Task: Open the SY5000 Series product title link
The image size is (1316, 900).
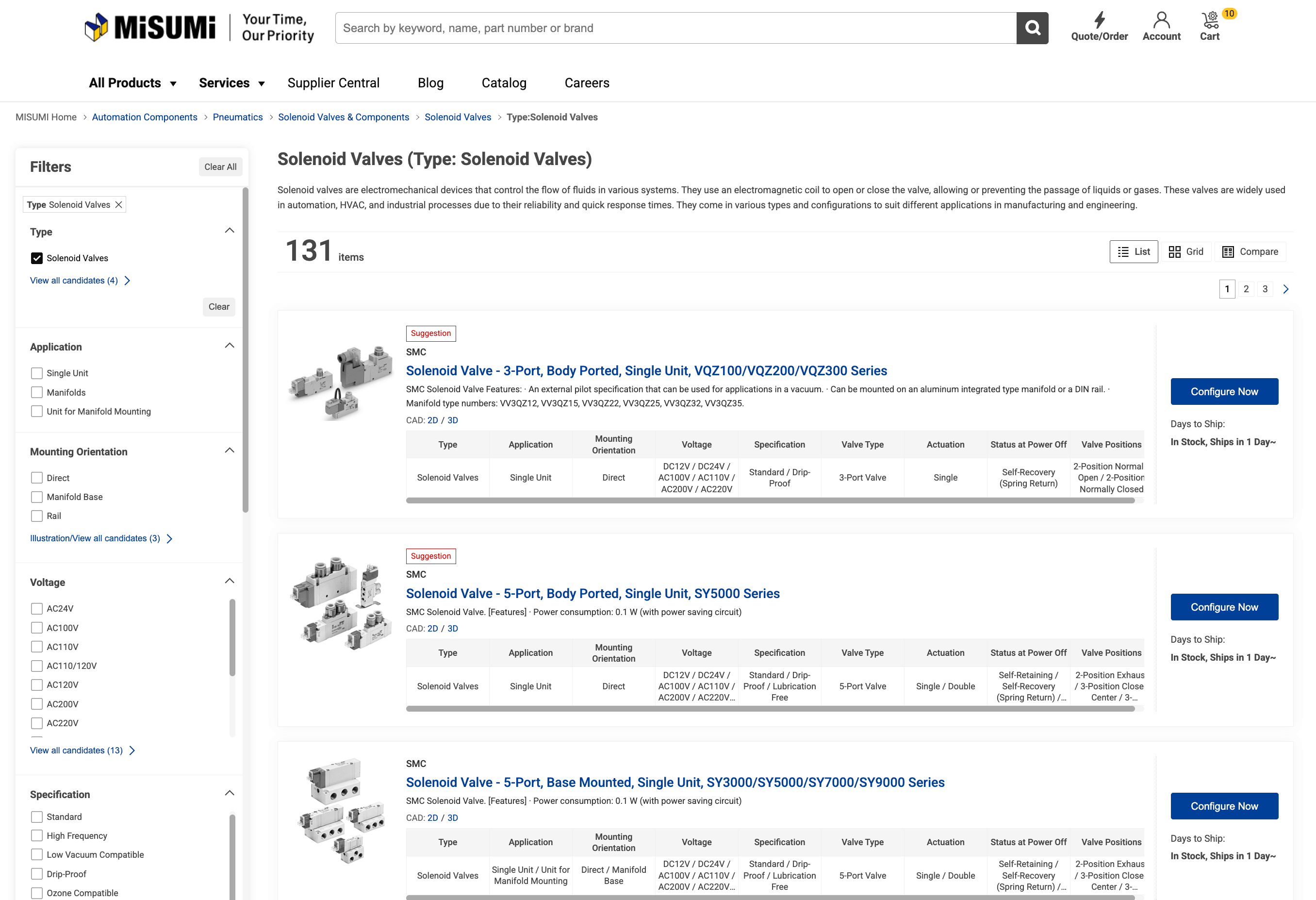Action: (592, 593)
